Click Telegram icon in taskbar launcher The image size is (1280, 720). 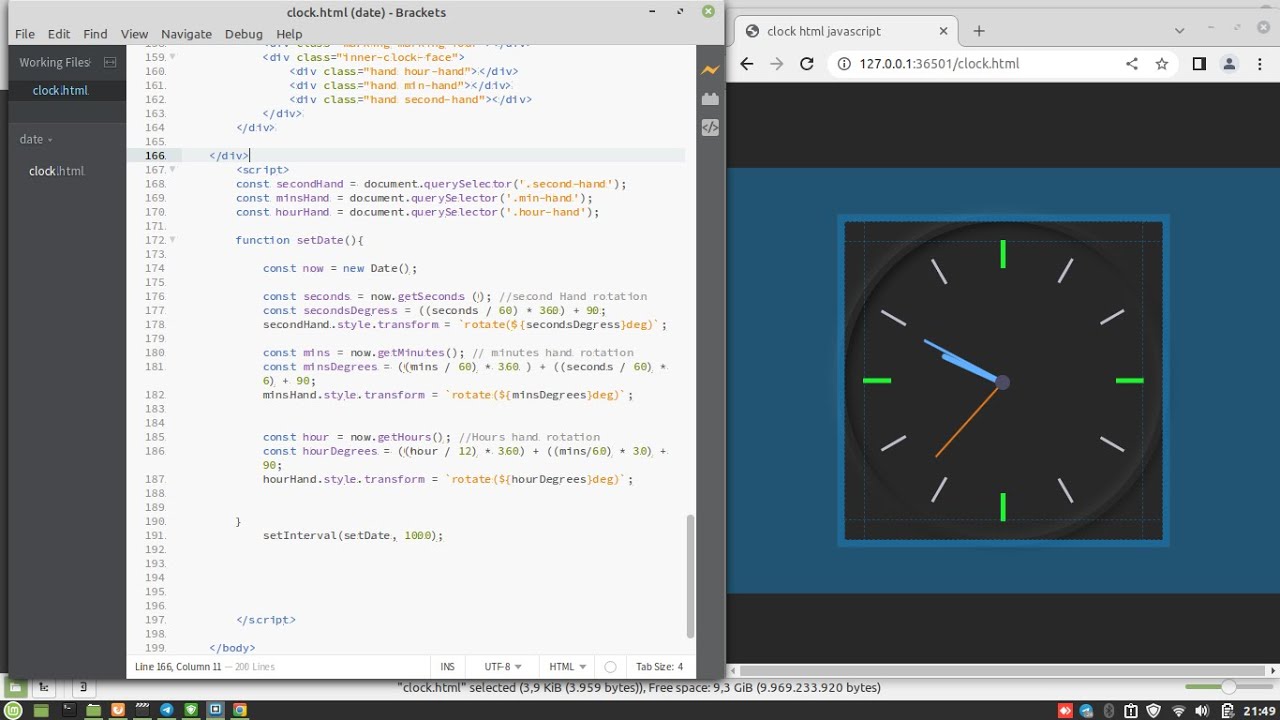(166, 710)
